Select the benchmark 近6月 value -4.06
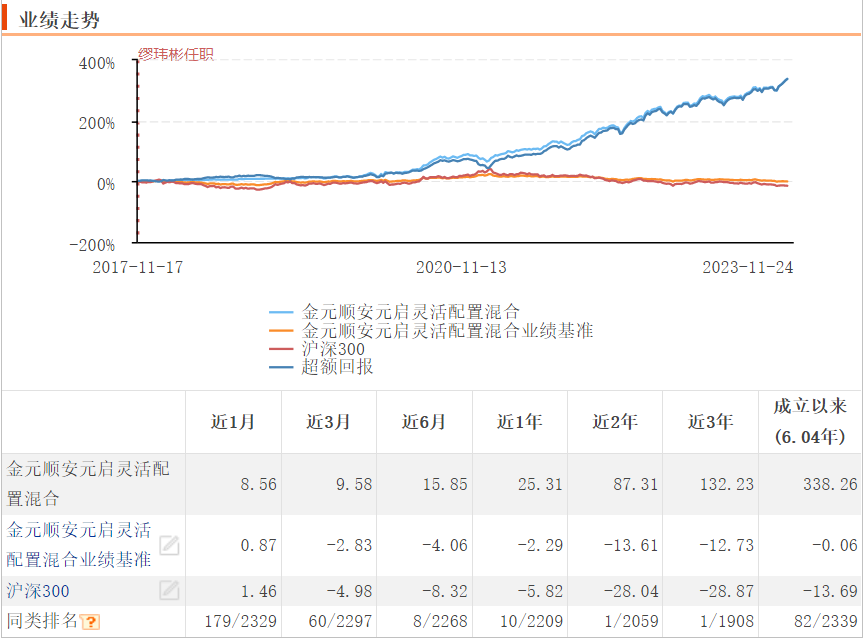Screen dimensions: 864x639 click(x=445, y=545)
